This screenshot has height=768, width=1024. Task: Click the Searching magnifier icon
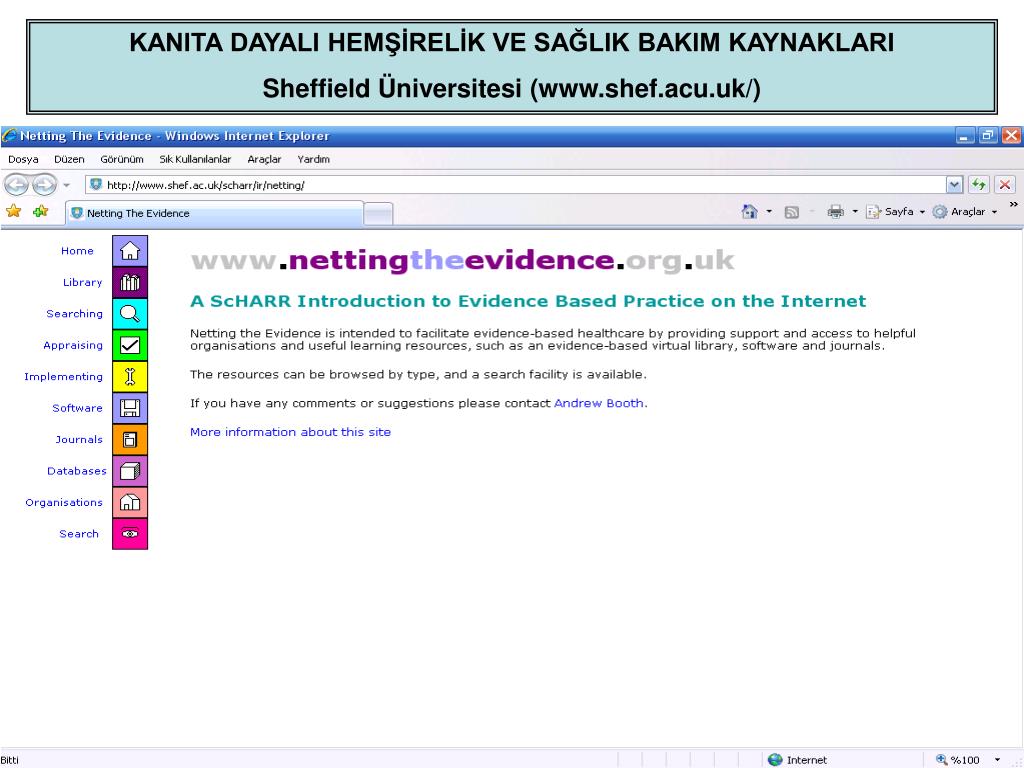130,313
